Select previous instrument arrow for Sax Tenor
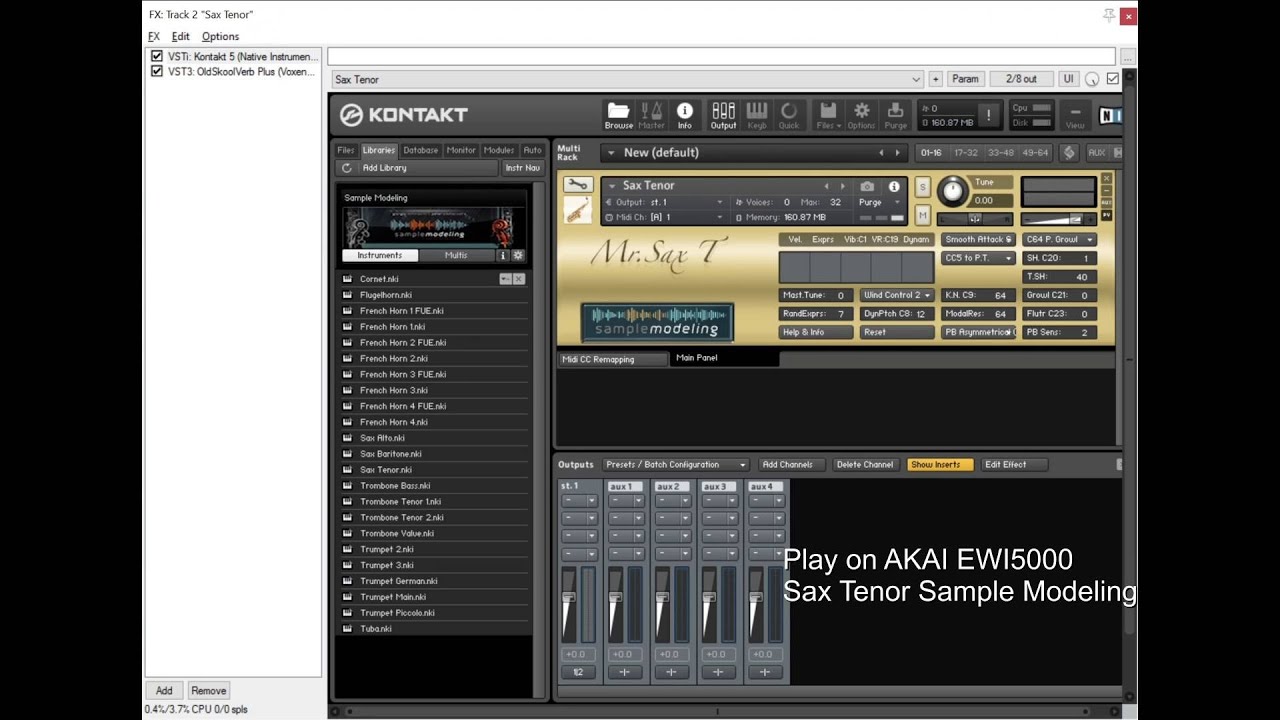1280x720 pixels. pos(826,186)
